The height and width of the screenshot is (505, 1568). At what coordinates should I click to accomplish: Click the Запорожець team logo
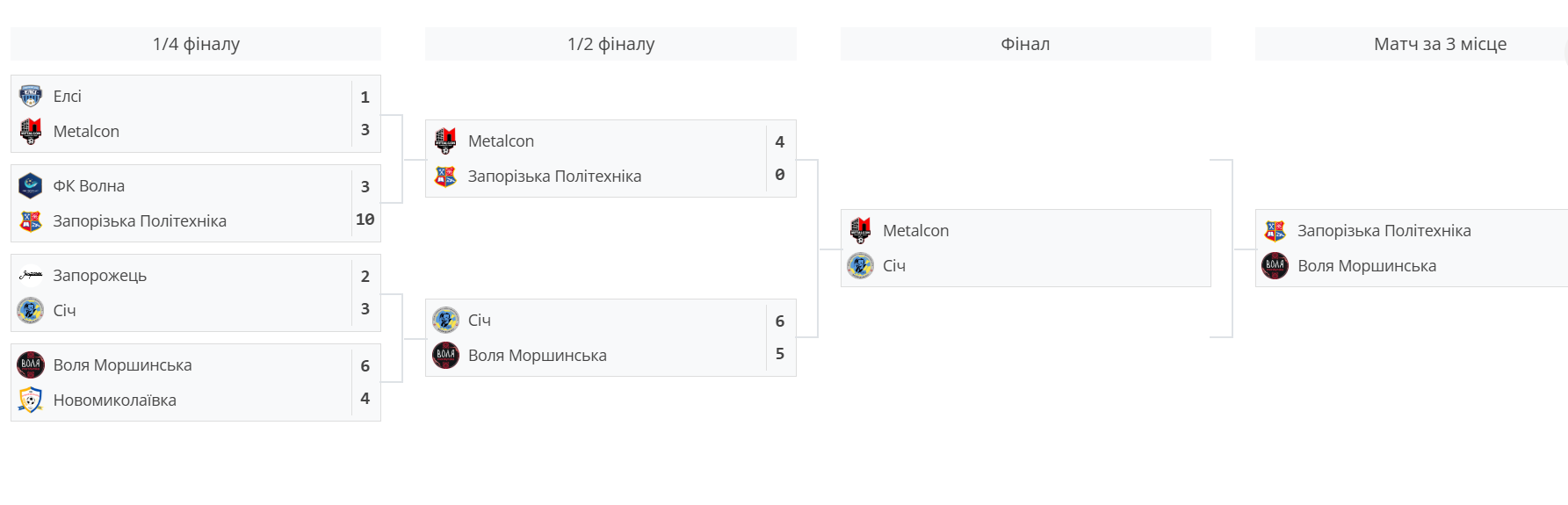tap(31, 275)
